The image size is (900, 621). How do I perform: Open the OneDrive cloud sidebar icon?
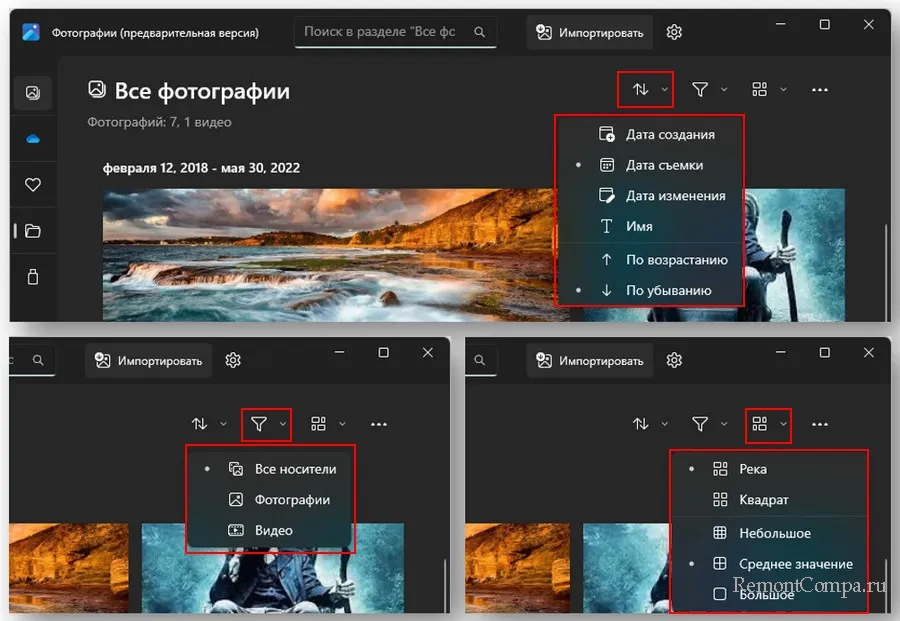[33, 139]
